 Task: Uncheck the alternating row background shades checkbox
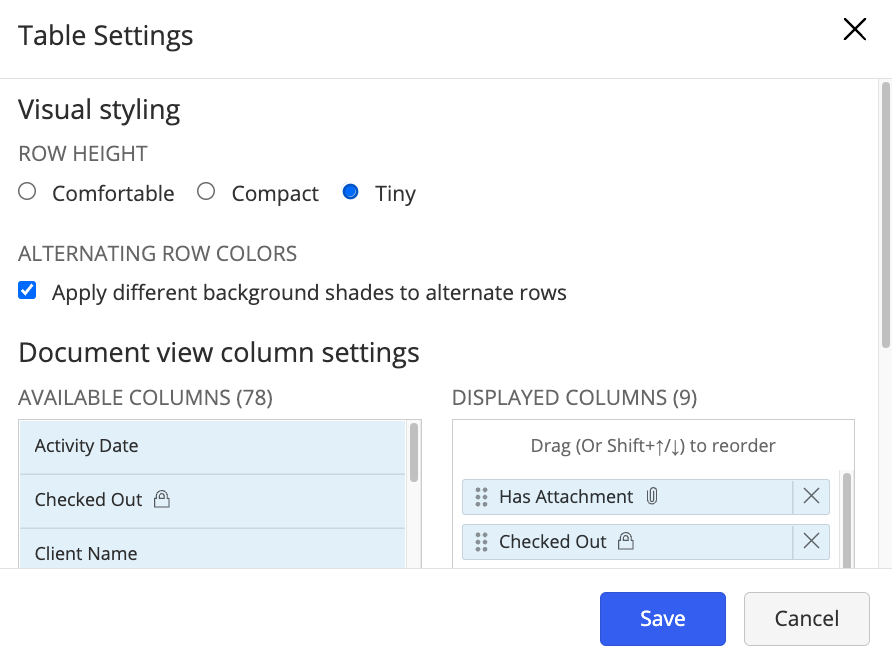click(28, 291)
